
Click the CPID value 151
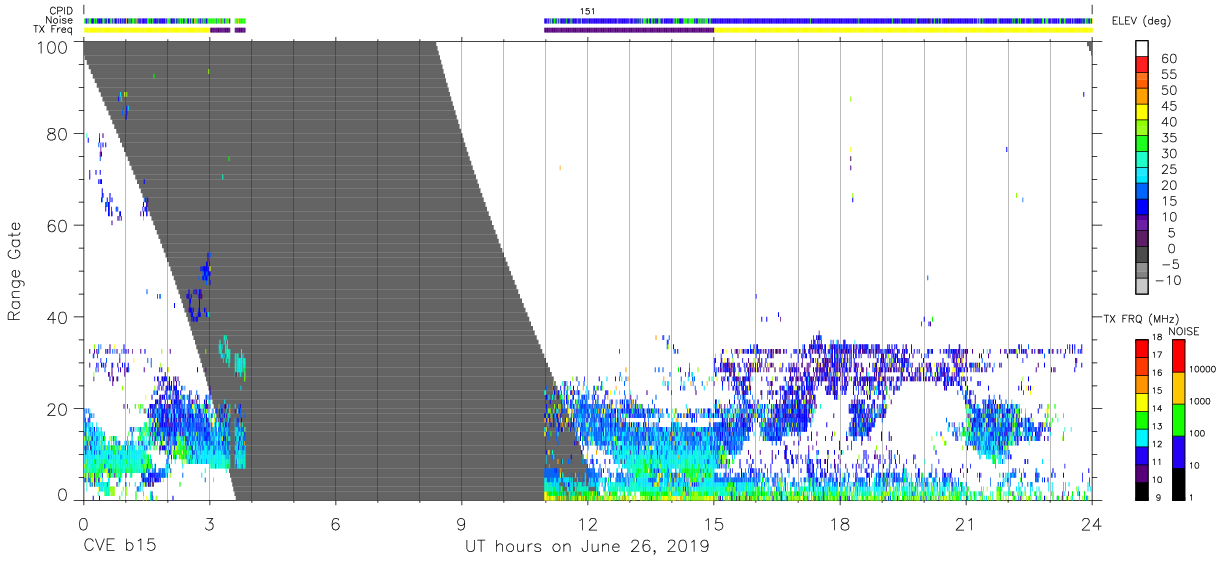588,11
